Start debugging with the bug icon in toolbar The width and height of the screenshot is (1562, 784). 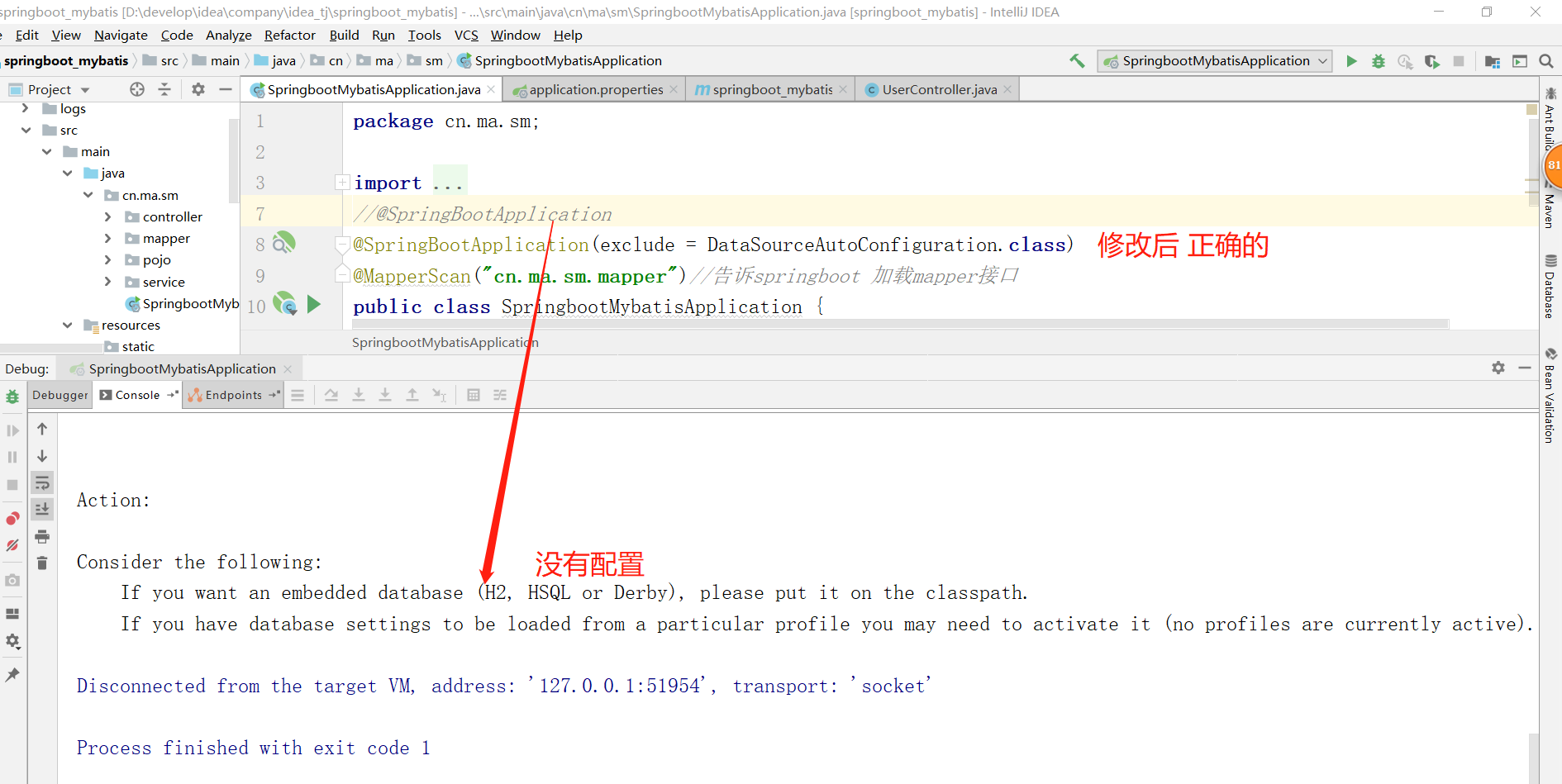(x=1378, y=61)
